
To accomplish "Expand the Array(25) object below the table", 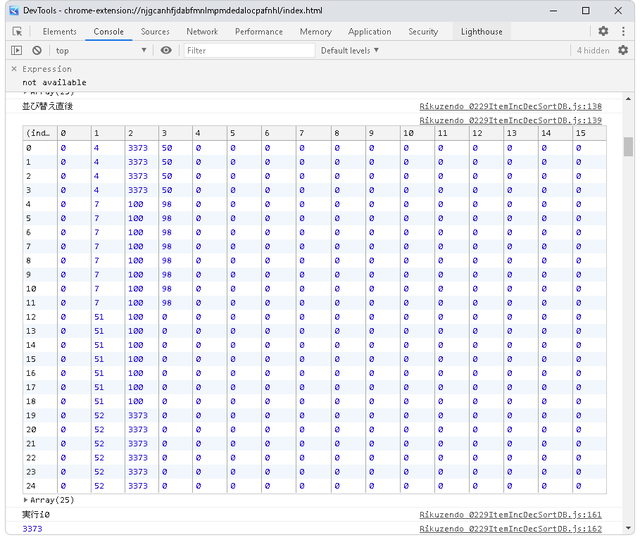I will 49,500.
